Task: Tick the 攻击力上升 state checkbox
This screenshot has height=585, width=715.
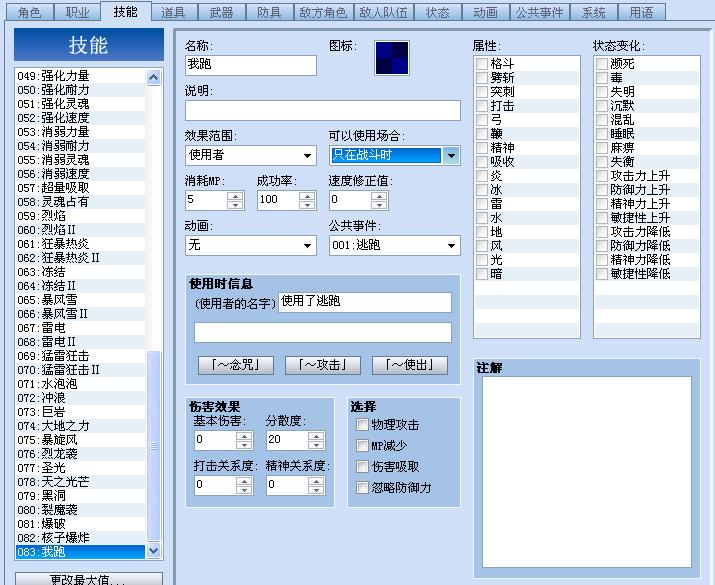Action: [x=602, y=176]
